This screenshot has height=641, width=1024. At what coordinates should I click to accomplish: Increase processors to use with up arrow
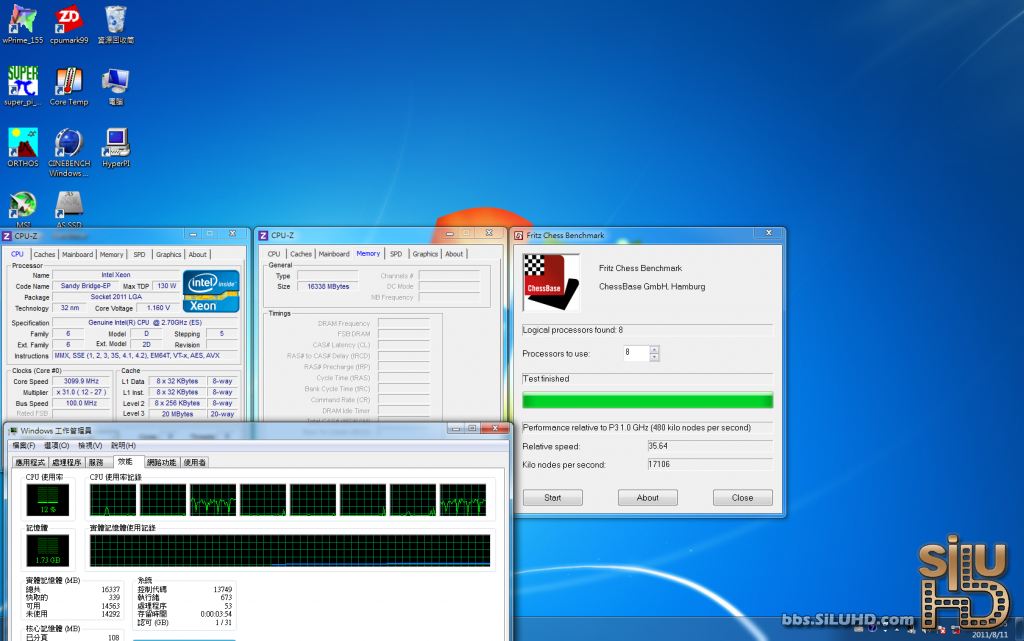click(x=655, y=350)
